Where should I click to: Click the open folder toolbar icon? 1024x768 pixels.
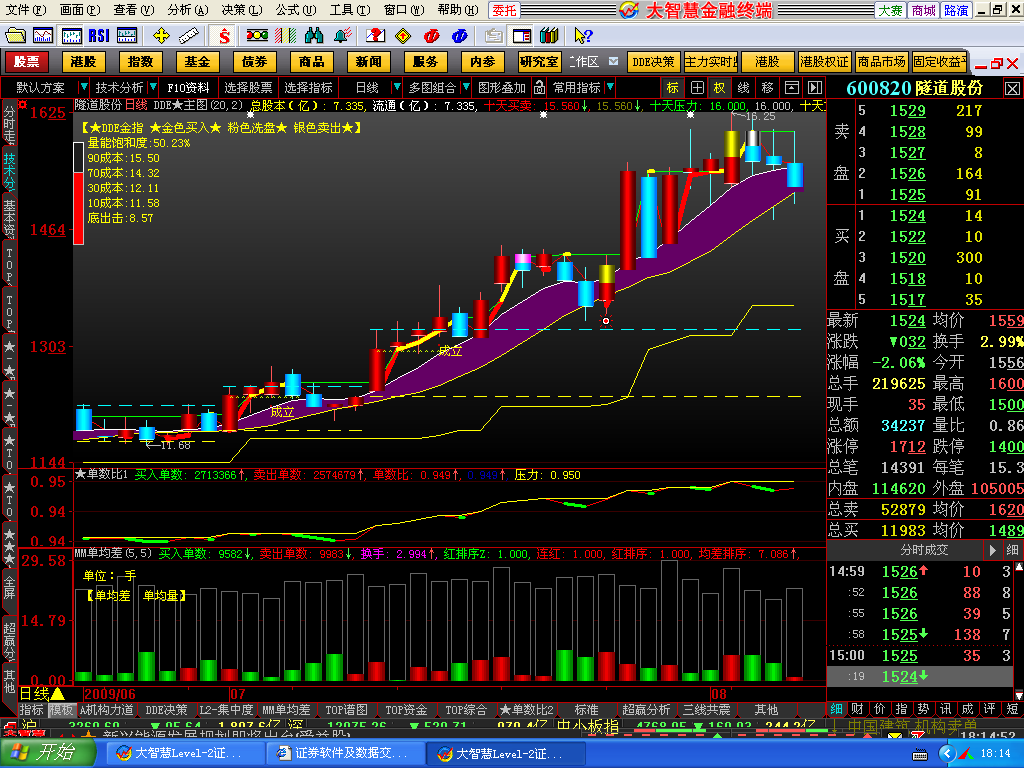pos(16,35)
